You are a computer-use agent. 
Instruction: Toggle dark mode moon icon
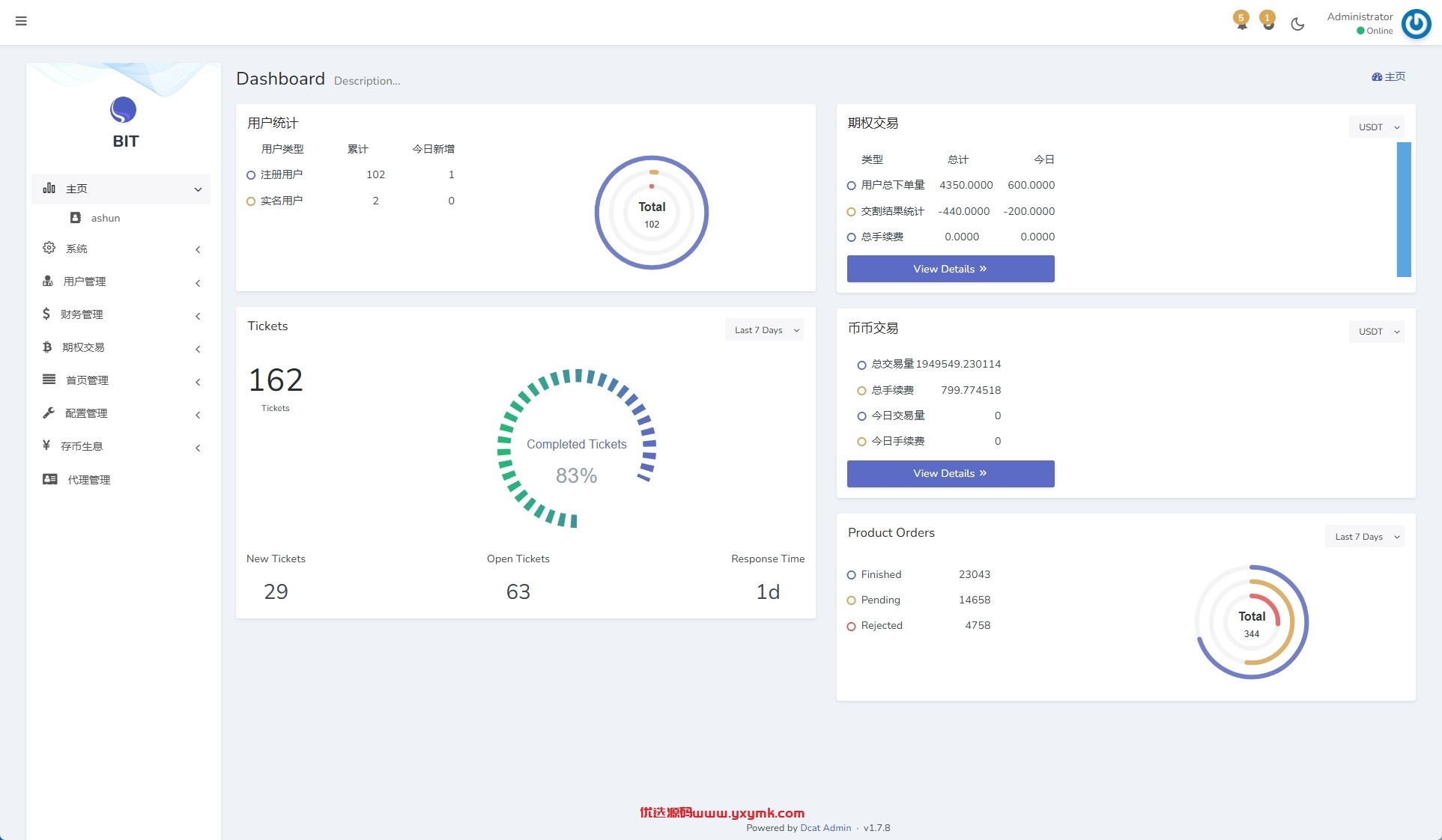click(1297, 24)
